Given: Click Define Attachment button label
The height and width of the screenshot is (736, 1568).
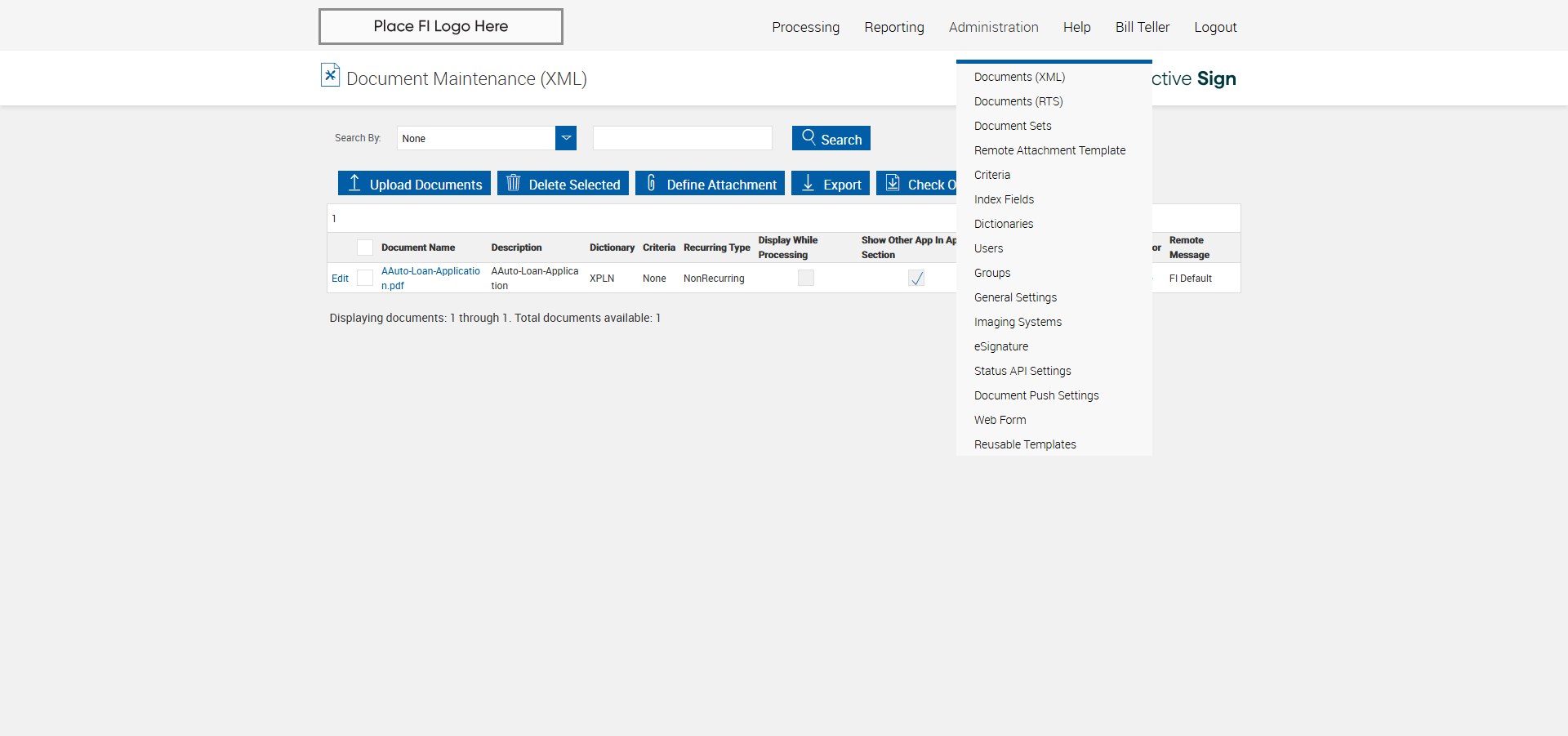Looking at the screenshot, I should pos(721,185).
